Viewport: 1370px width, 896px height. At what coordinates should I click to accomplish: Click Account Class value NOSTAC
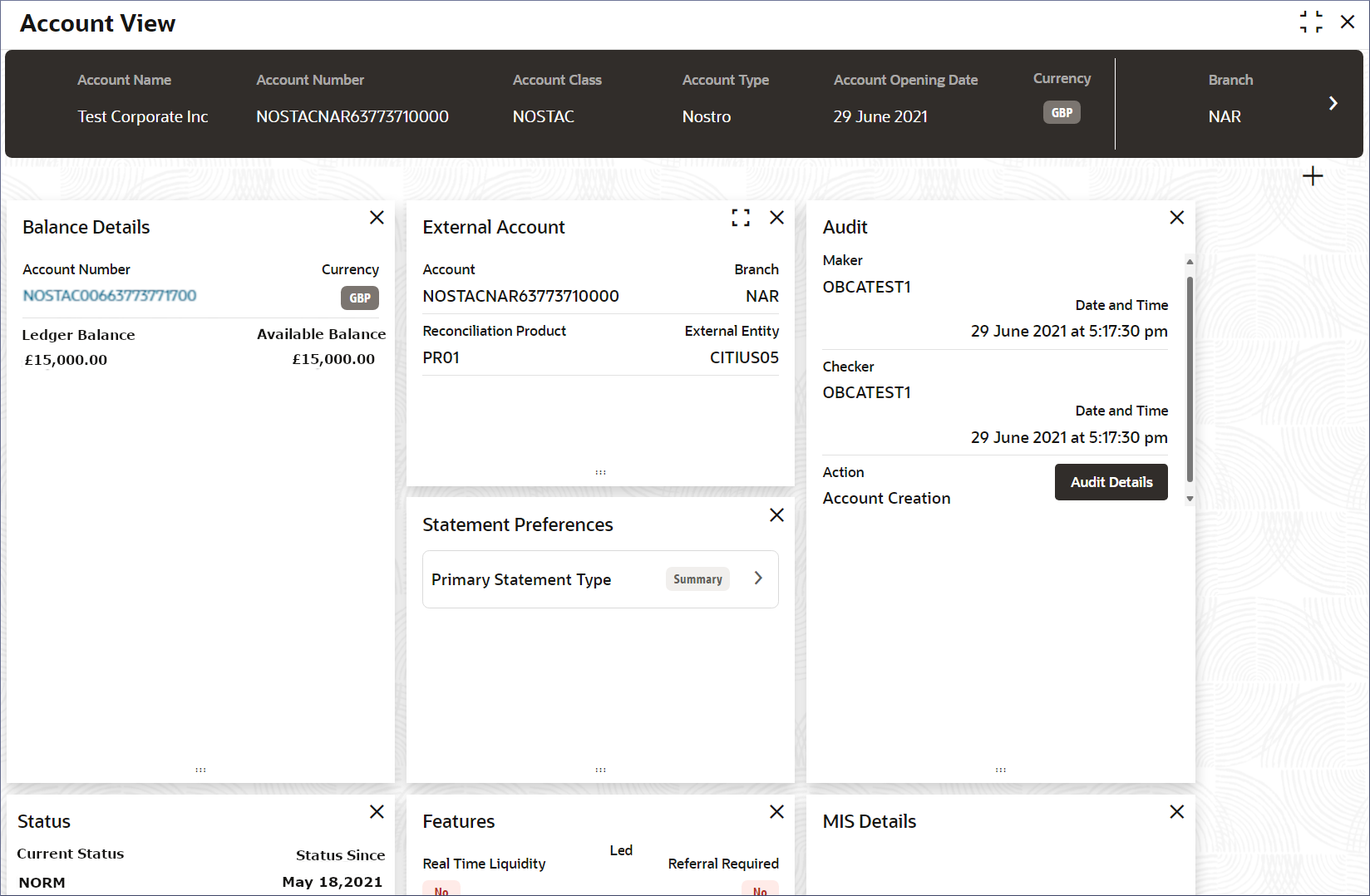[544, 116]
